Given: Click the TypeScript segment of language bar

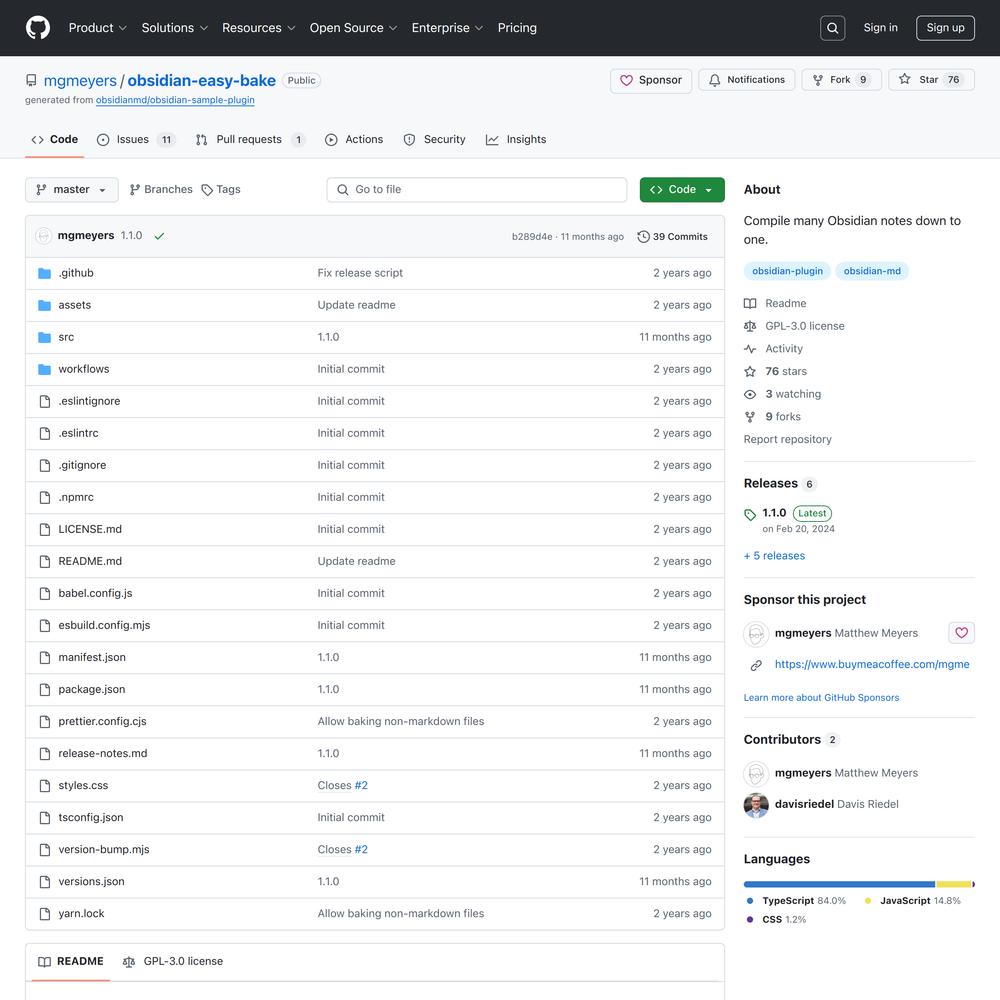Looking at the screenshot, I should (839, 885).
